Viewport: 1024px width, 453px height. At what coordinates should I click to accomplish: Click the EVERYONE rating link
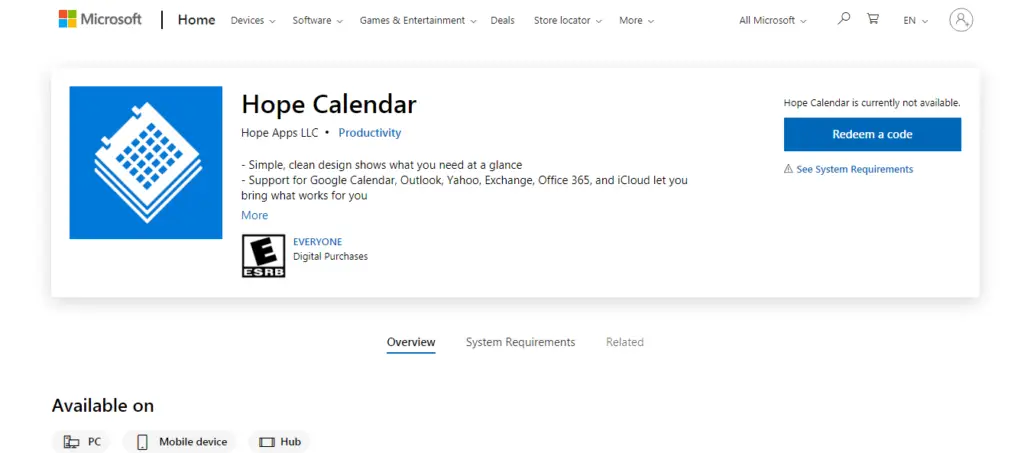click(317, 242)
